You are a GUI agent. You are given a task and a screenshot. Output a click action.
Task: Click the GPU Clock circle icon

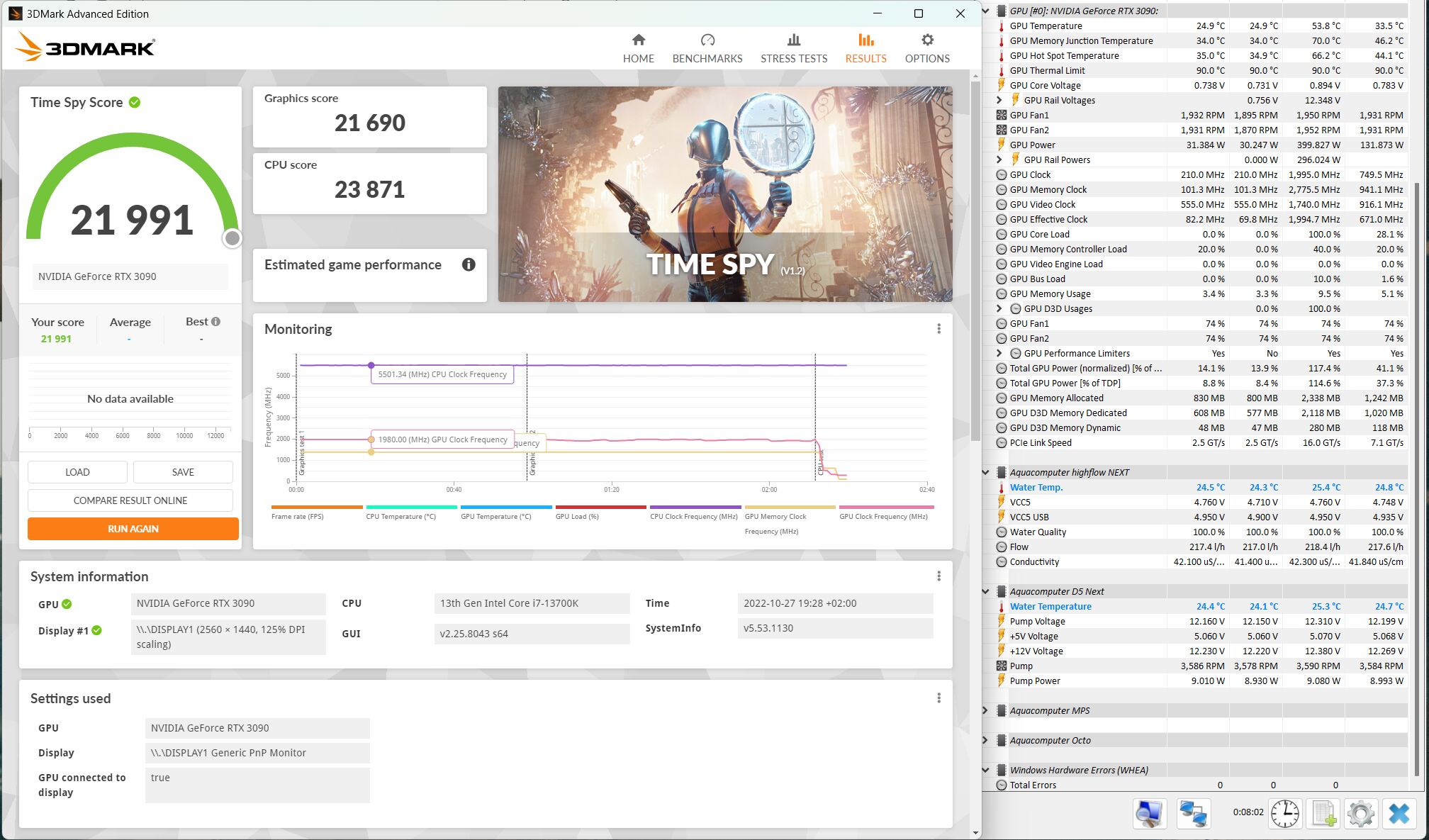(x=1001, y=174)
